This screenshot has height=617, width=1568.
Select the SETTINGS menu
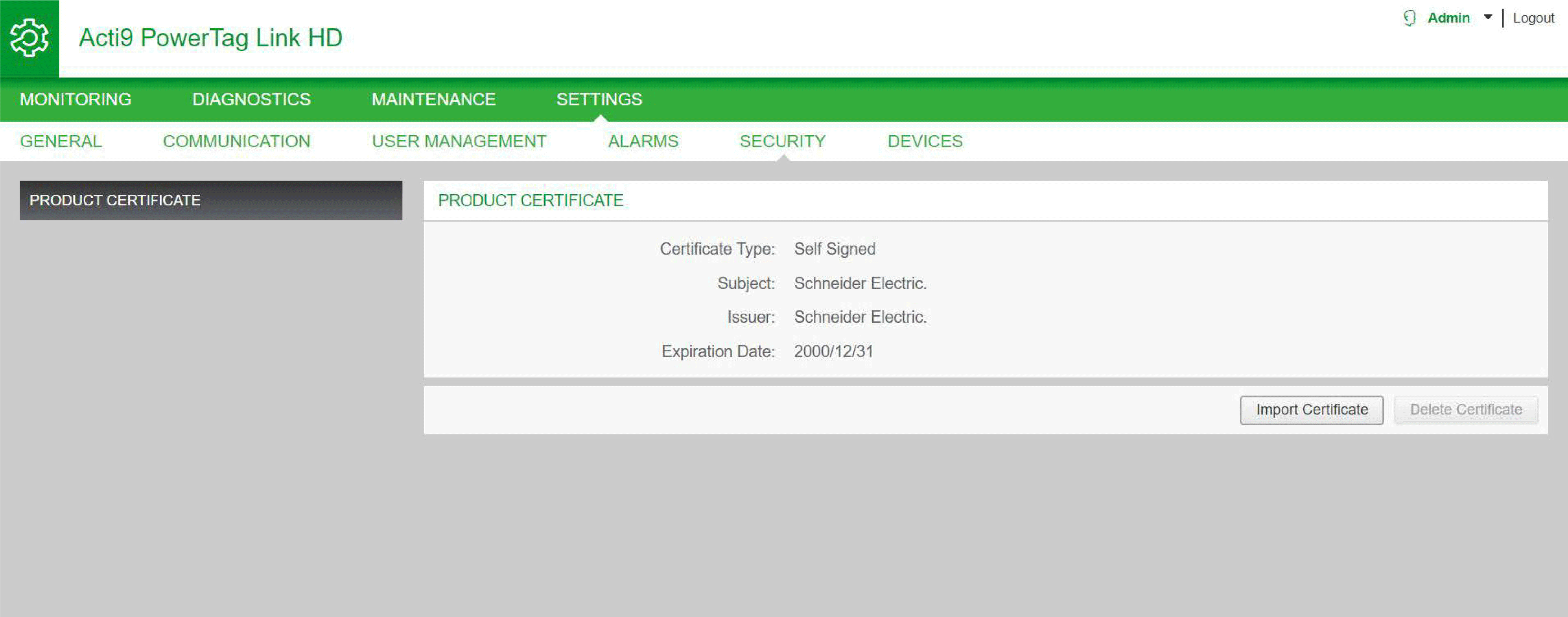[599, 99]
